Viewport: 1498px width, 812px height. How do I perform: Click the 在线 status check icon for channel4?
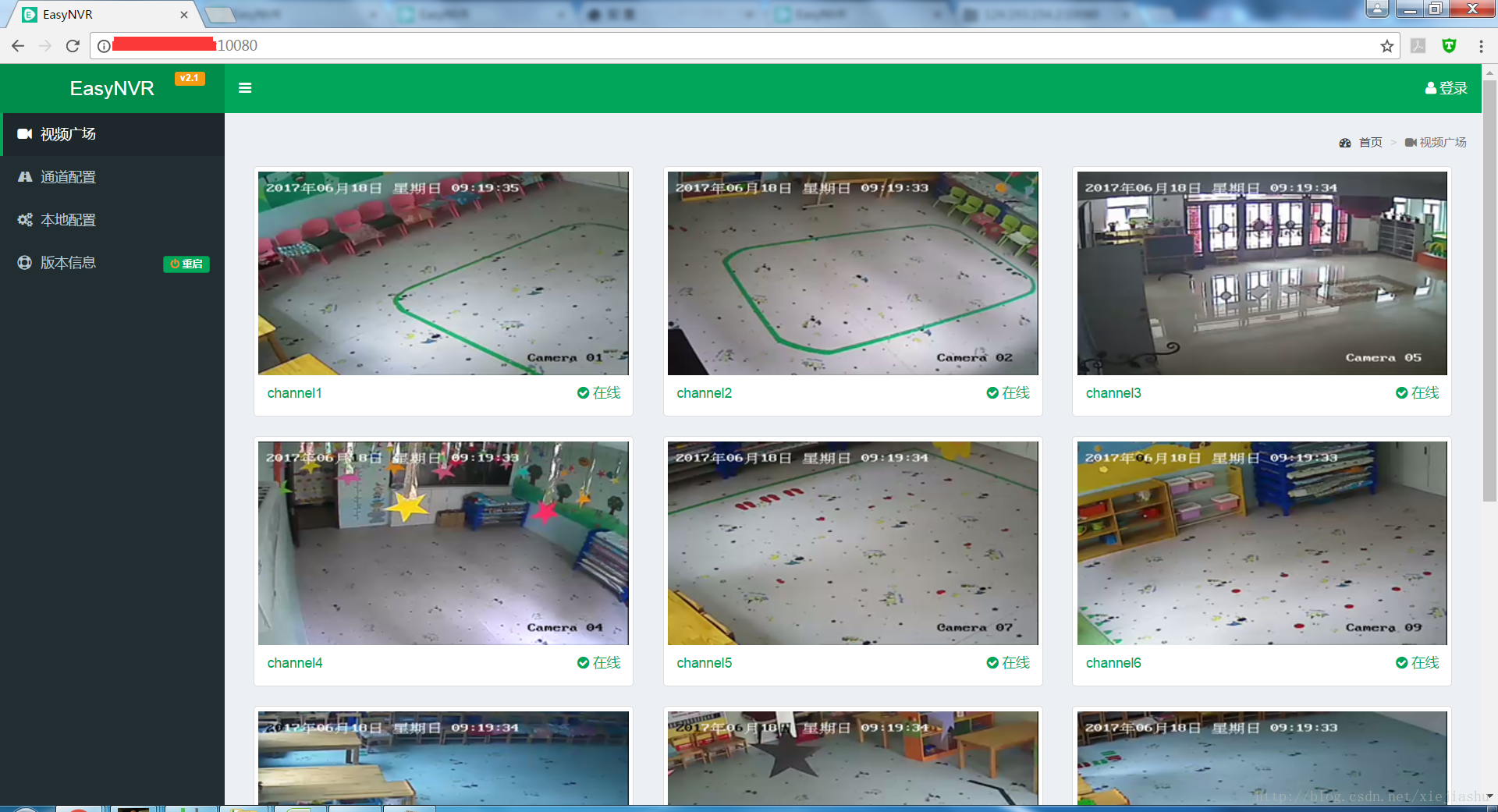click(583, 663)
